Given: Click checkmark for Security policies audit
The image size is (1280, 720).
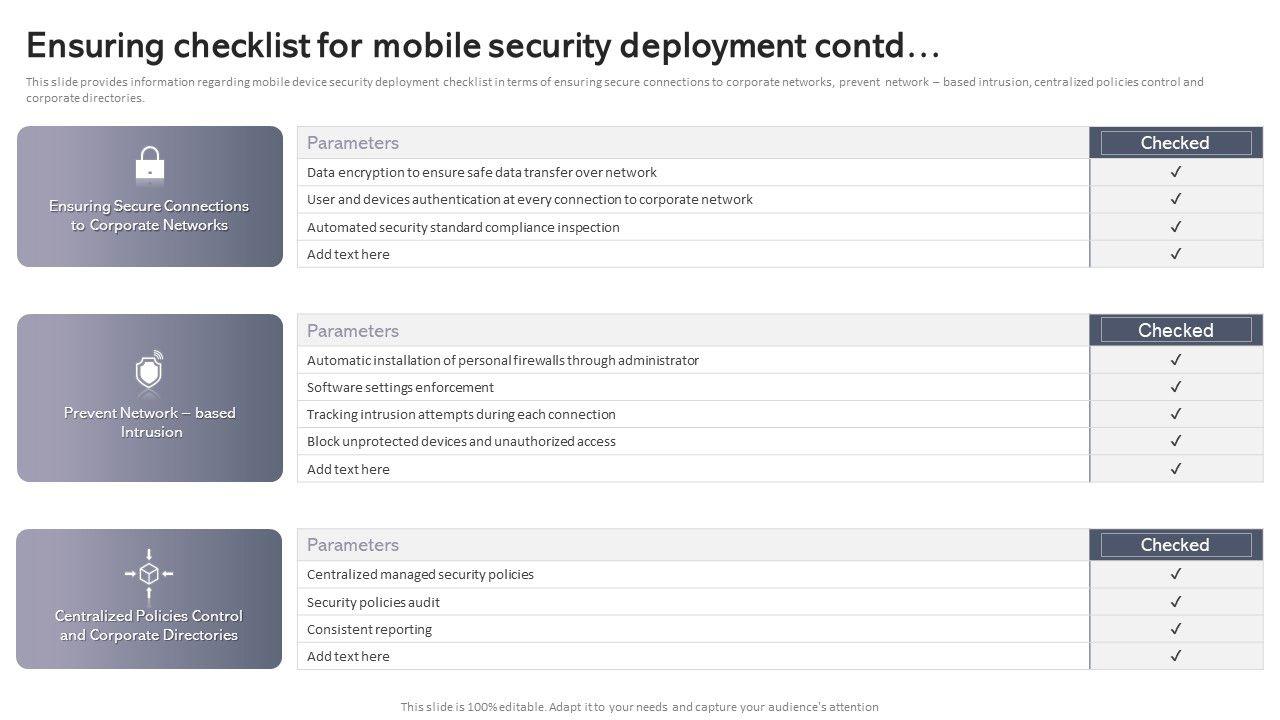Looking at the screenshot, I should pyautogui.click(x=1176, y=602).
